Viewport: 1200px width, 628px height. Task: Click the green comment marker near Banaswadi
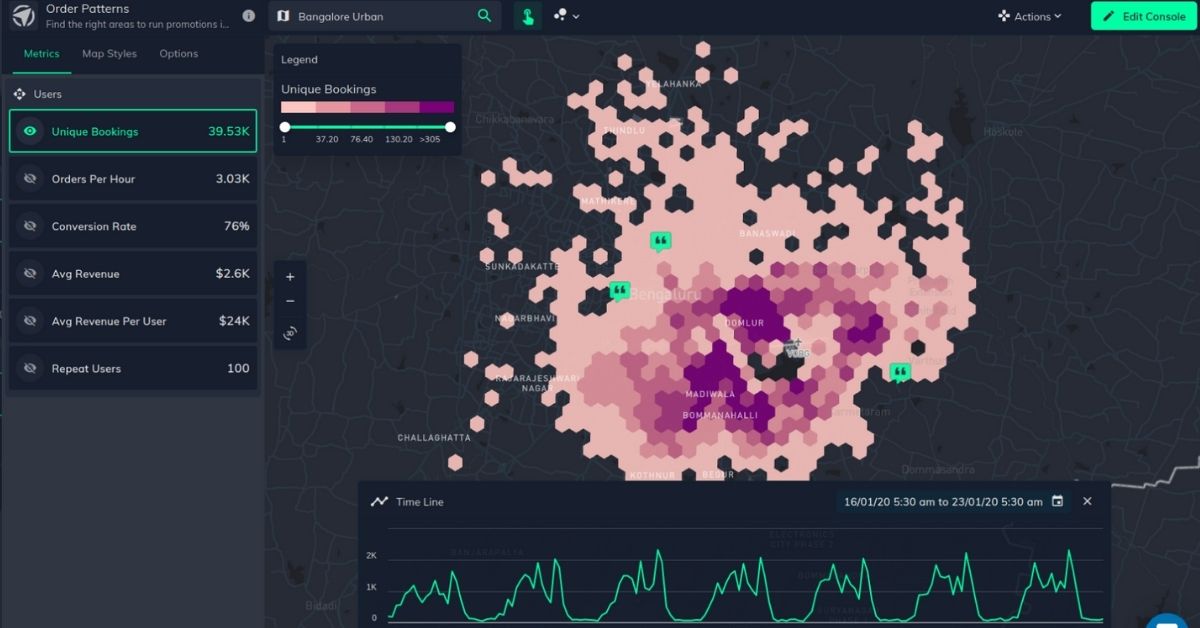[660, 240]
